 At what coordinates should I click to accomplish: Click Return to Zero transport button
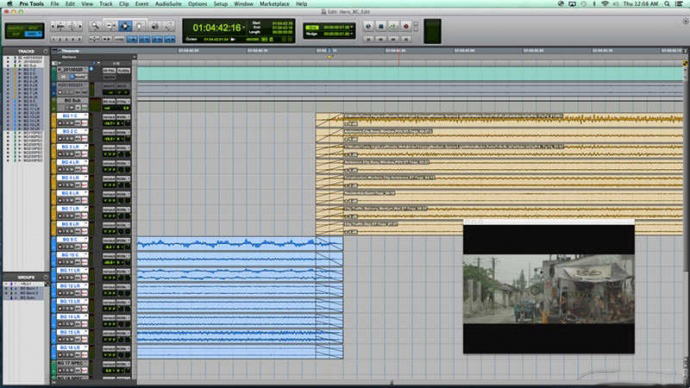pos(368,39)
